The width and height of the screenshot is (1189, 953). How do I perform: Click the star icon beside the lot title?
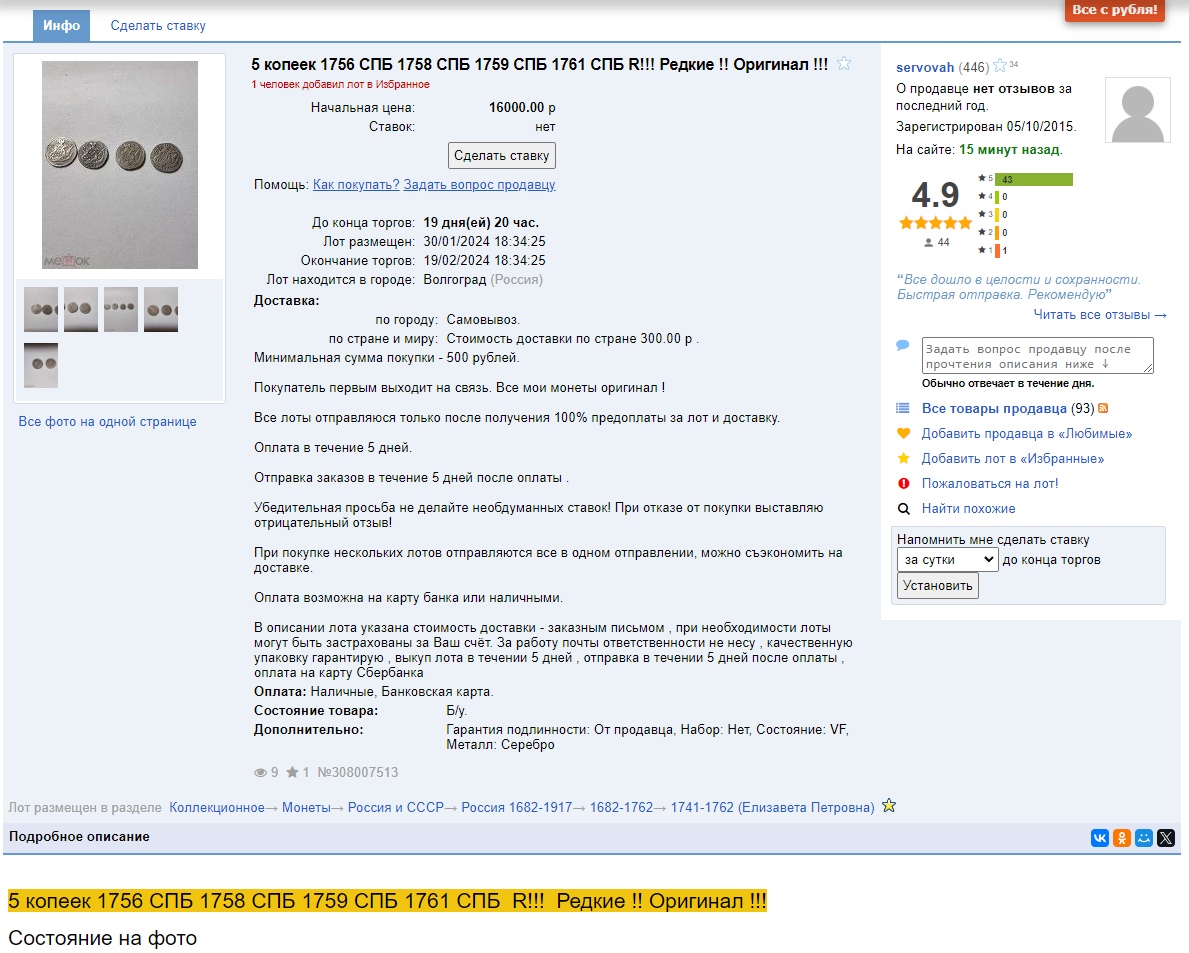click(x=844, y=64)
